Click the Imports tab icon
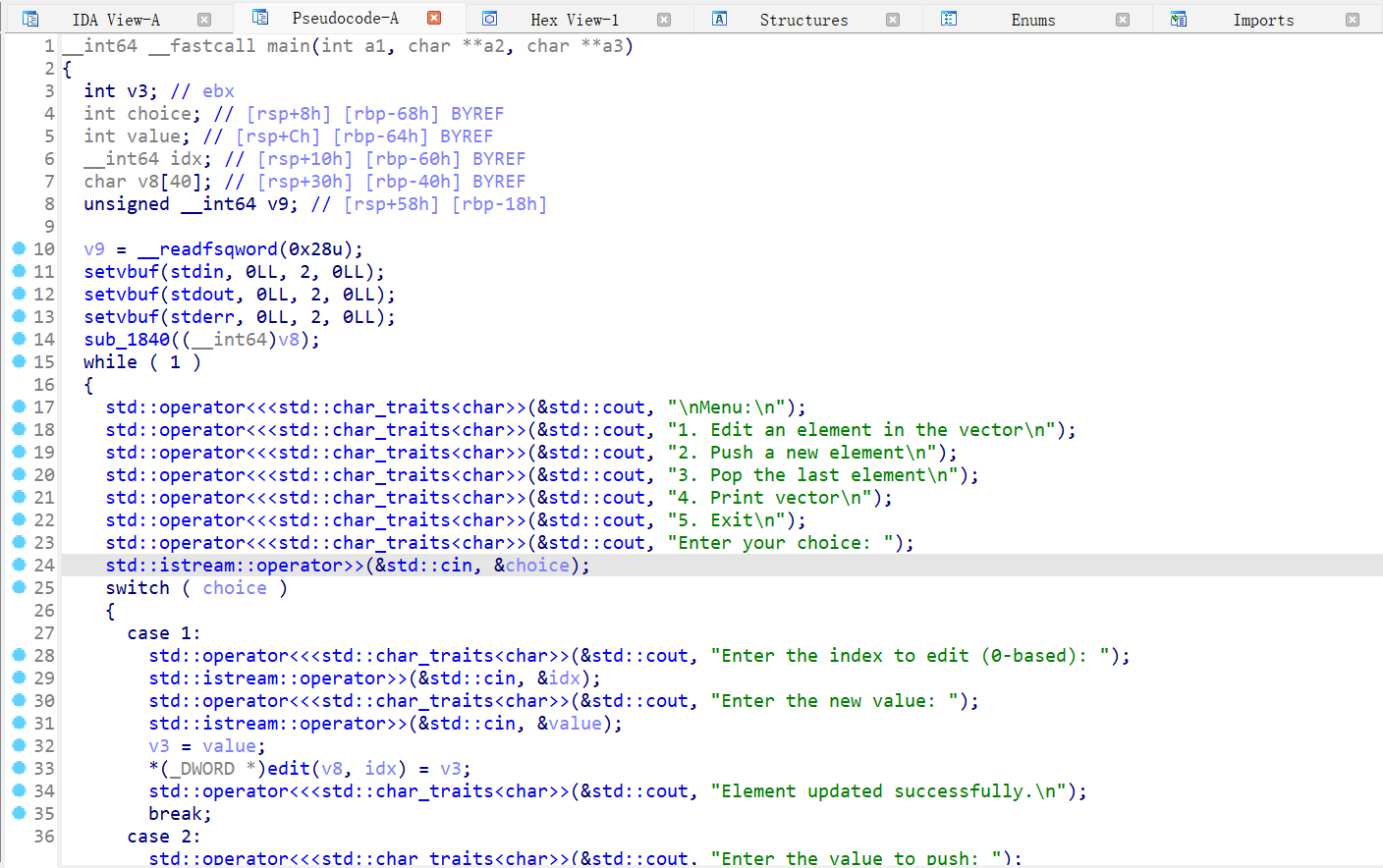Viewport: 1383px width, 868px height. 1179,19
